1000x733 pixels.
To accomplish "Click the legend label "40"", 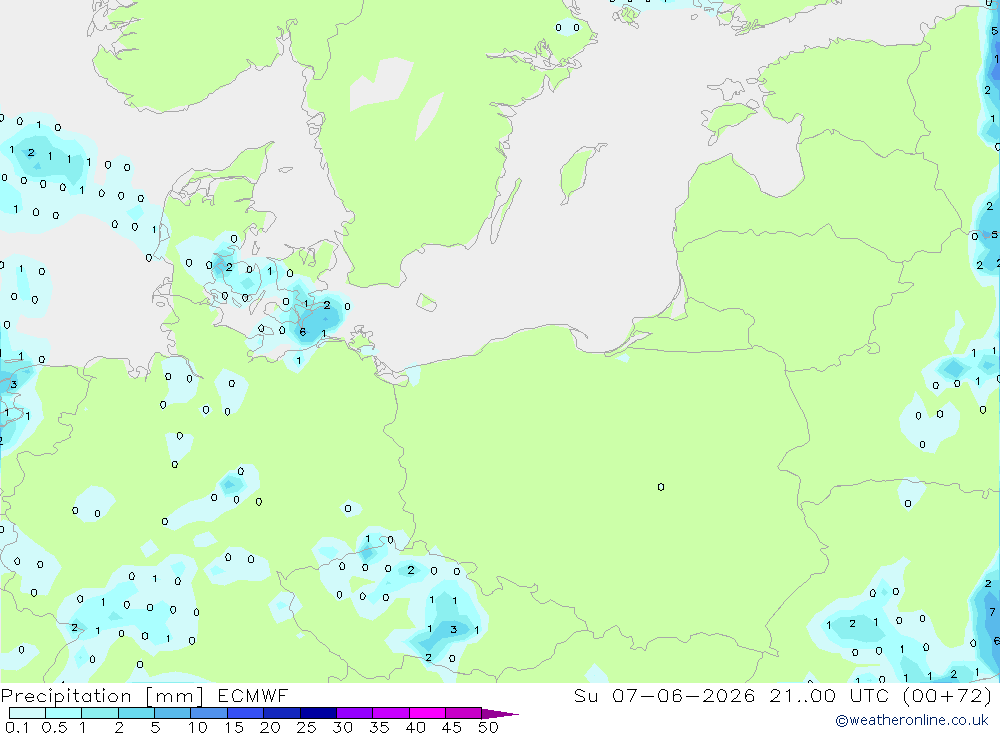I will point(416,727).
